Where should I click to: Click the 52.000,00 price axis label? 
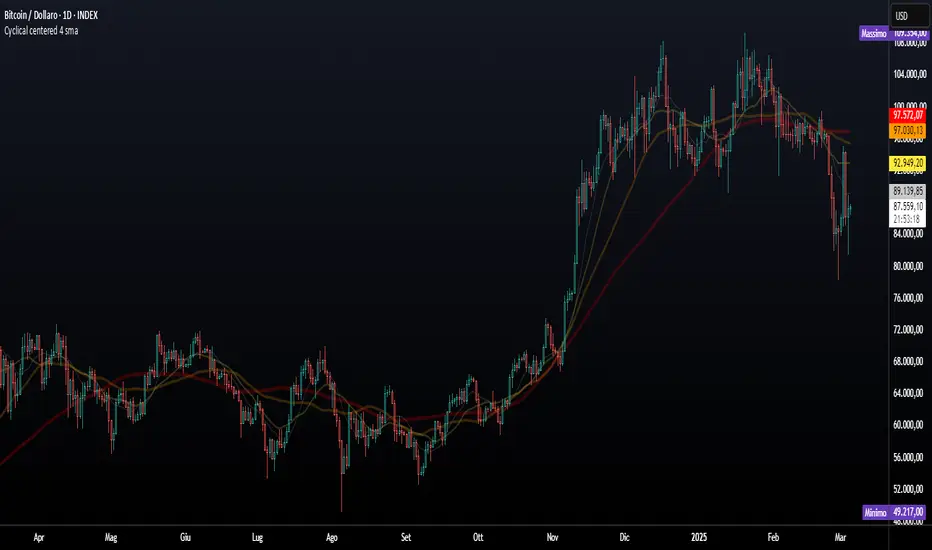pos(908,489)
